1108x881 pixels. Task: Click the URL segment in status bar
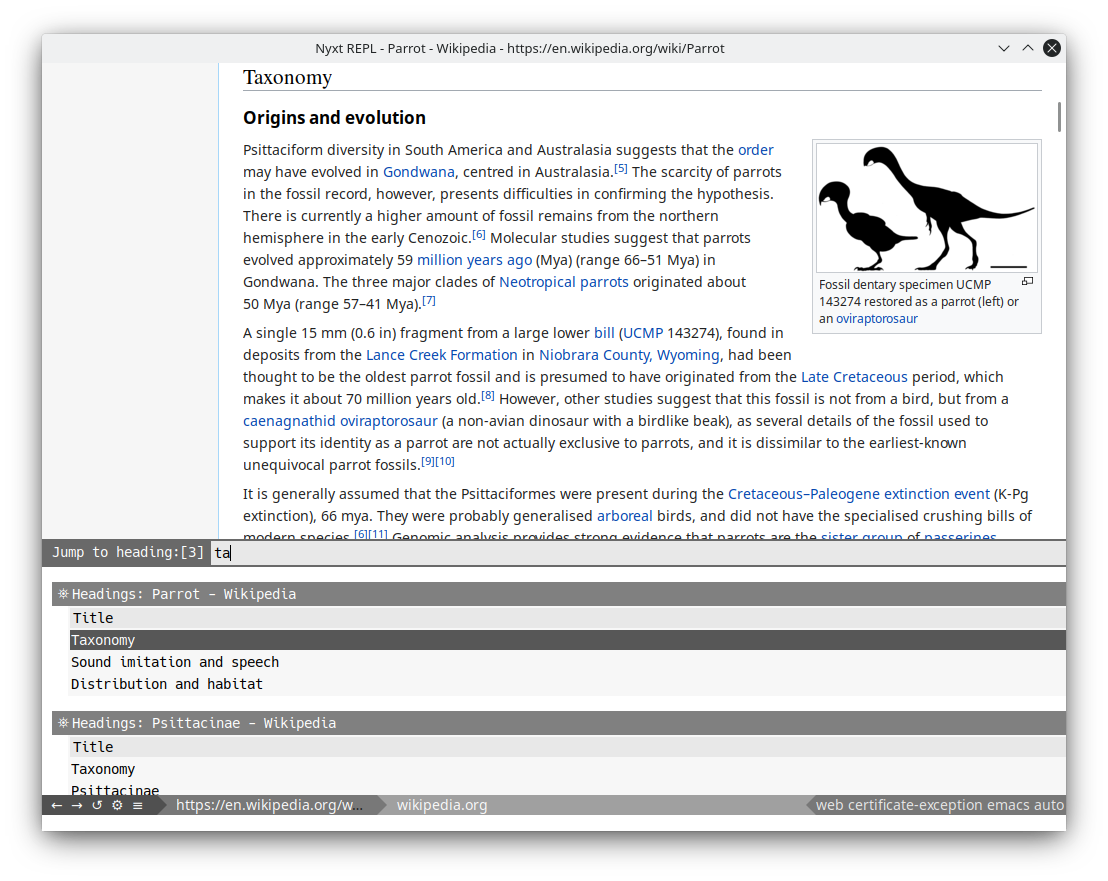269,805
